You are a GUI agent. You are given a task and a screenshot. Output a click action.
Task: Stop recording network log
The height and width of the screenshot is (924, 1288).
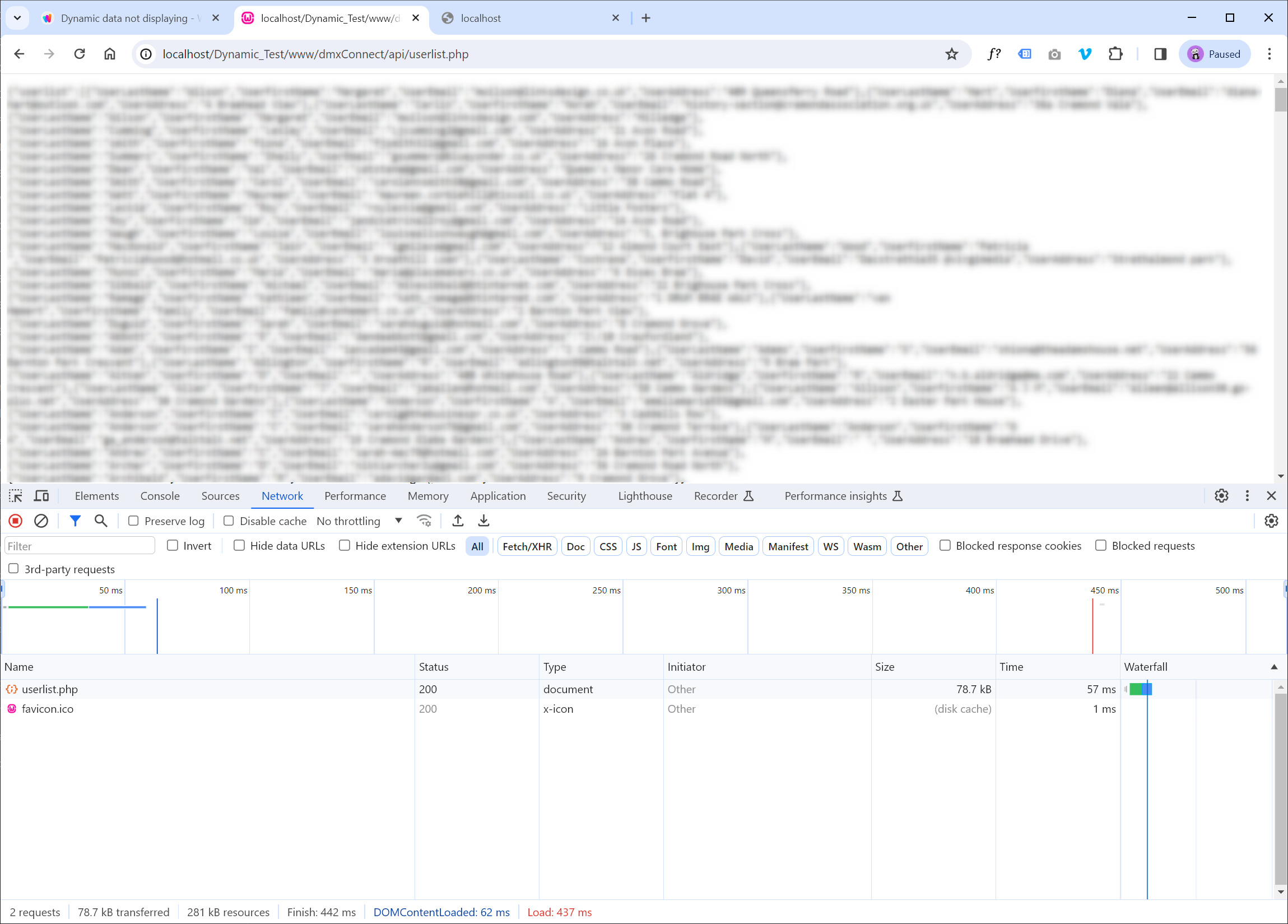[15, 521]
